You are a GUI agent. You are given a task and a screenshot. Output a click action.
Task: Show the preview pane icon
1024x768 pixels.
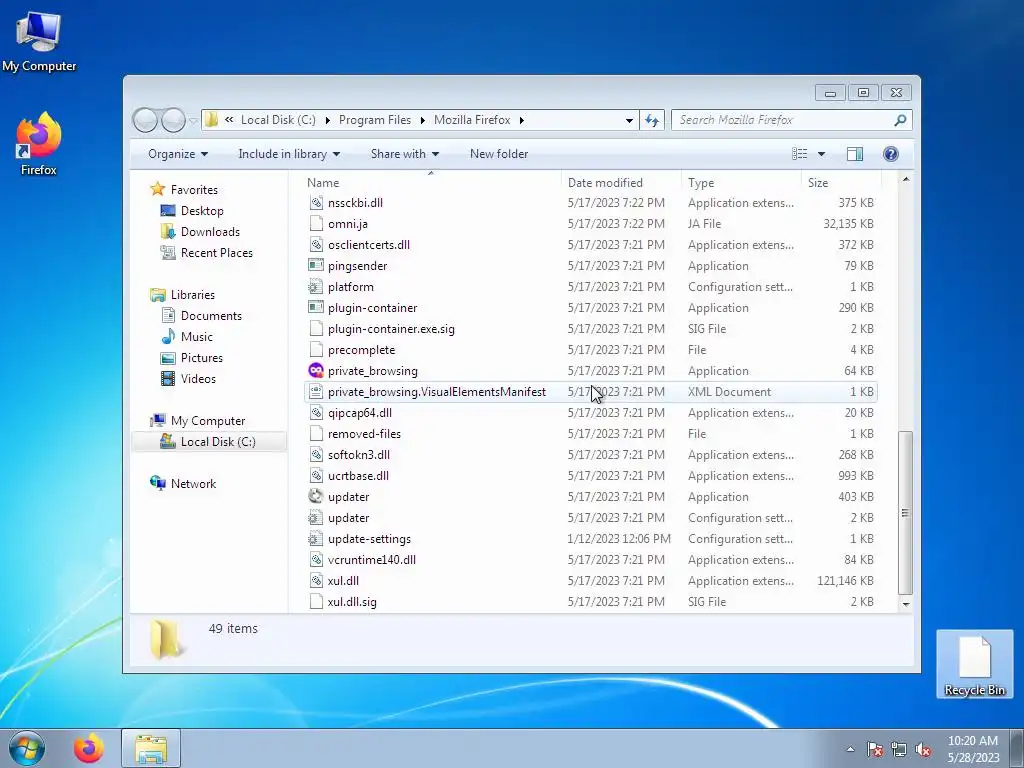[854, 153]
